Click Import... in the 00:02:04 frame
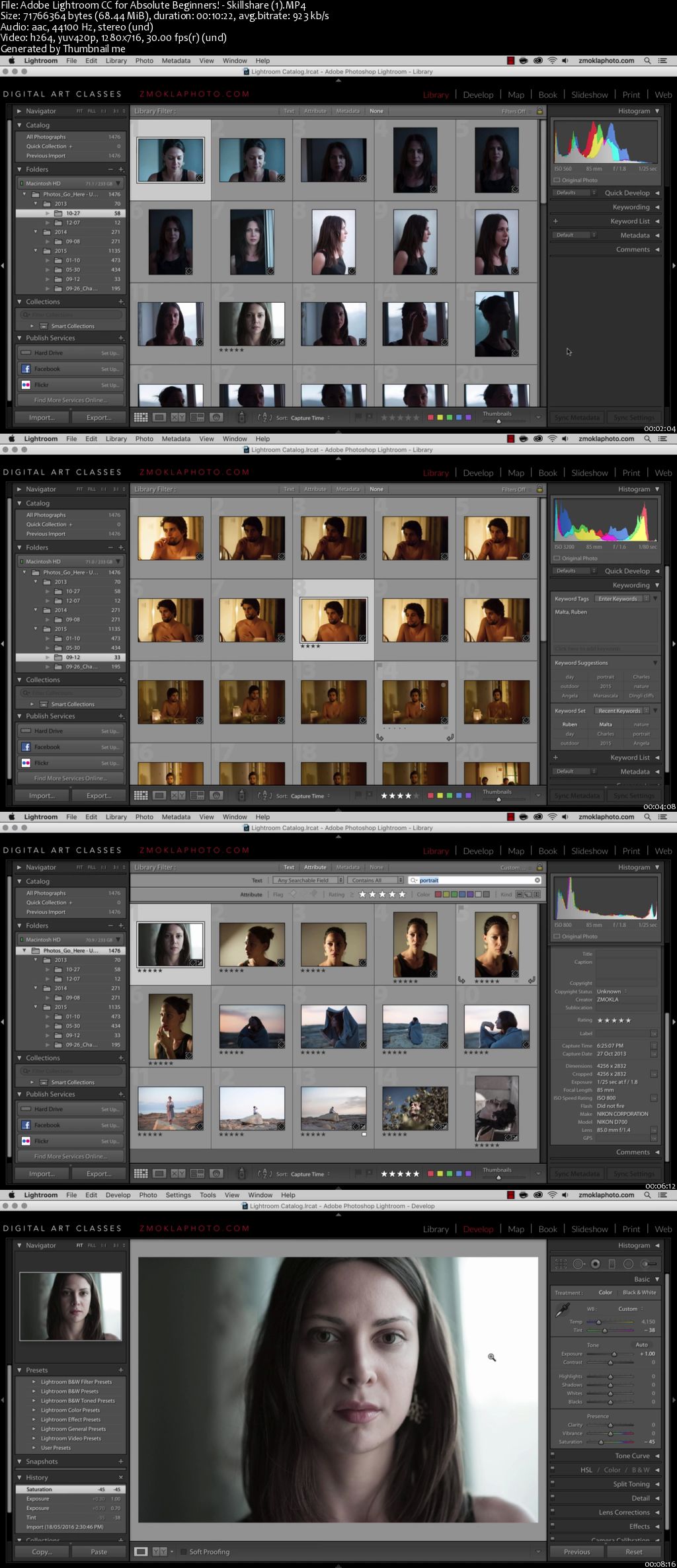 42,417
